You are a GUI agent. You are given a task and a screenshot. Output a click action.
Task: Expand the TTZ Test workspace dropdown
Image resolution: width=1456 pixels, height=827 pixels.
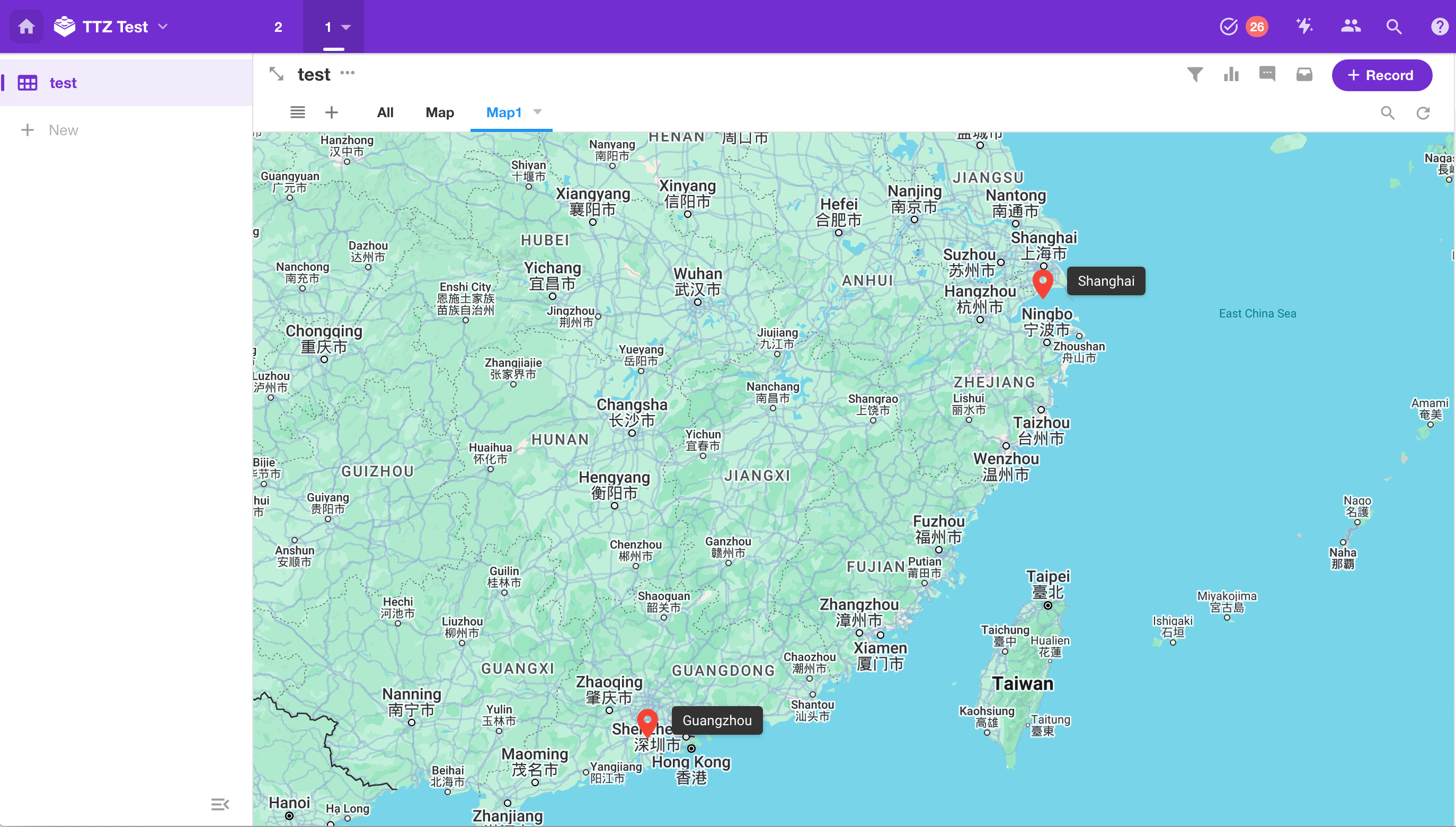(163, 27)
